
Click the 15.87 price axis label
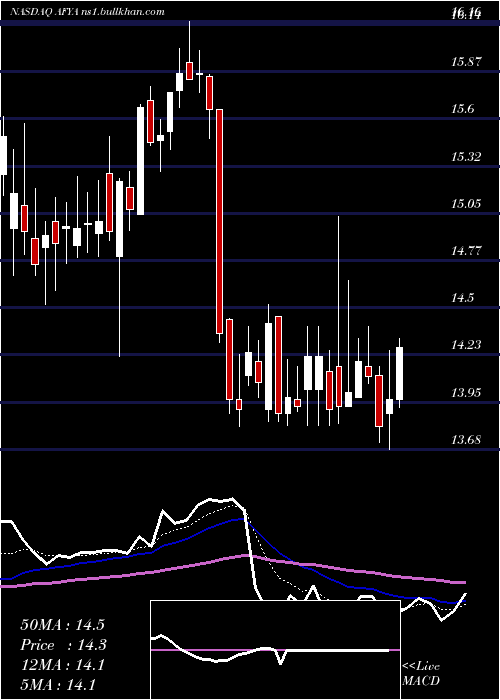pyautogui.click(x=466, y=62)
